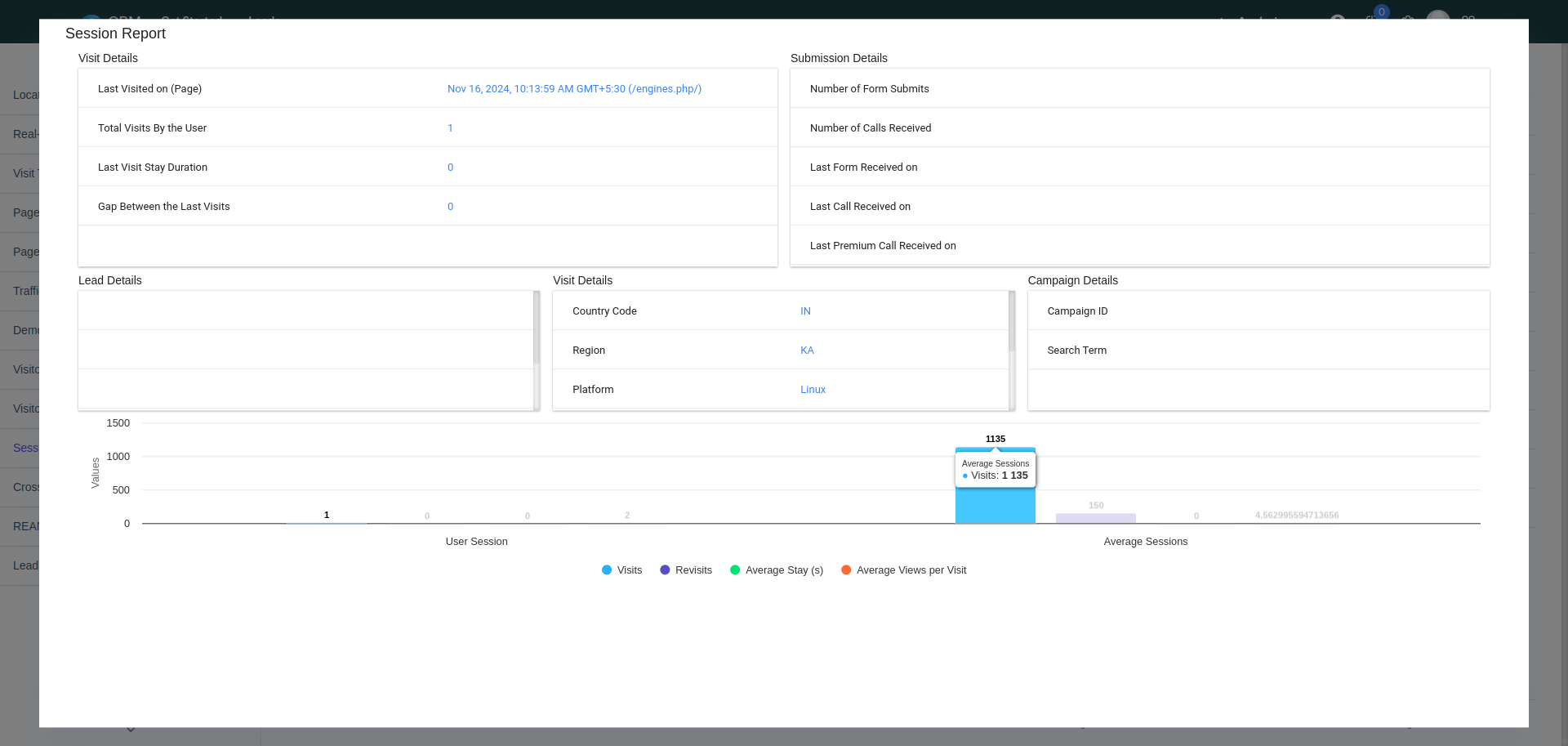Click the Lead Details heading
This screenshot has width=1568, height=746.
tap(109, 280)
